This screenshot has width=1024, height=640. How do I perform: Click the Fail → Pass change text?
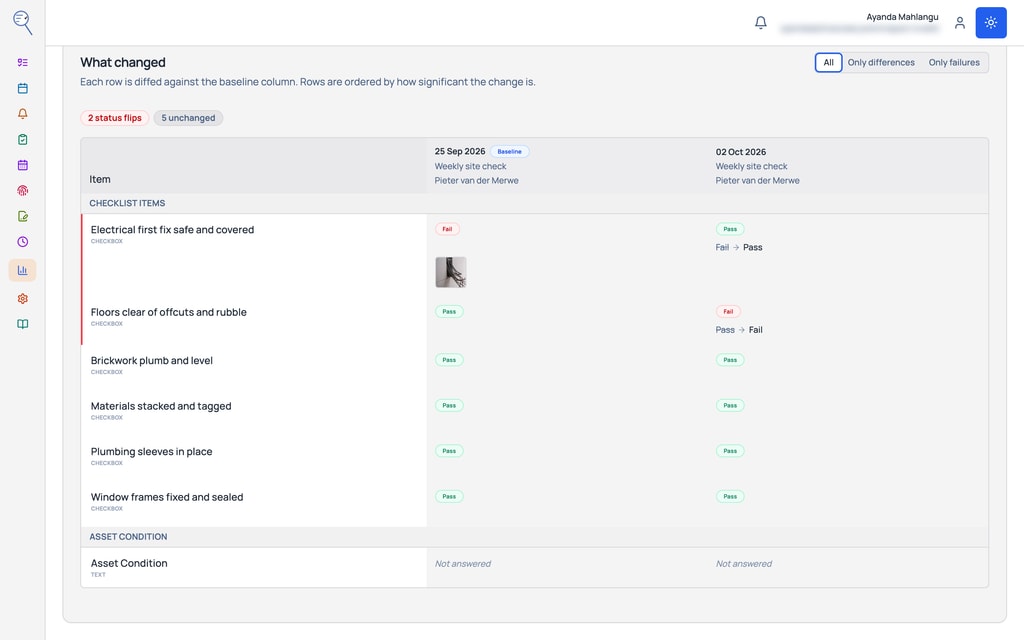click(739, 248)
